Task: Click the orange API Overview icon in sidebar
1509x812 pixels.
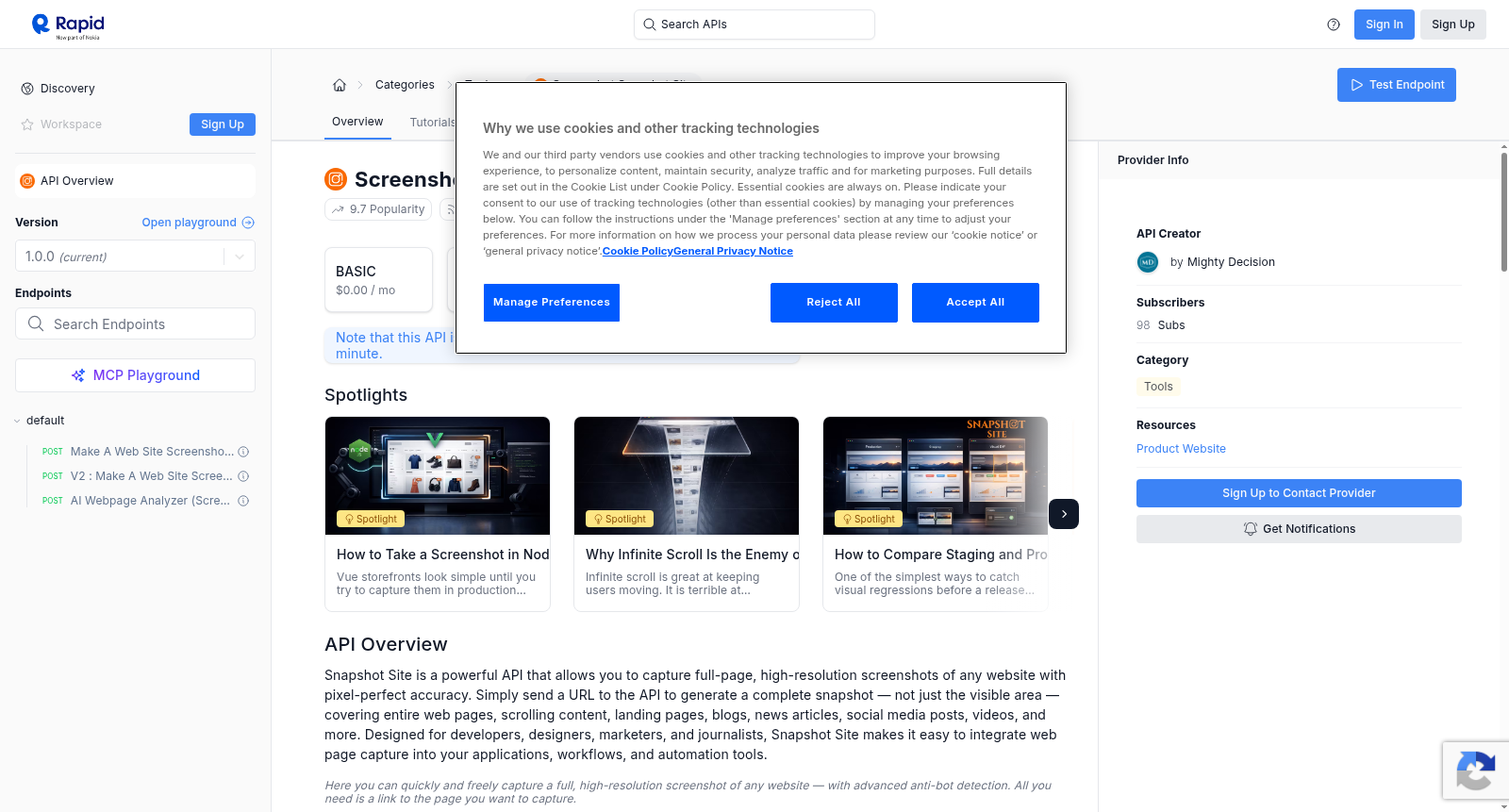Action: pos(27,181)
